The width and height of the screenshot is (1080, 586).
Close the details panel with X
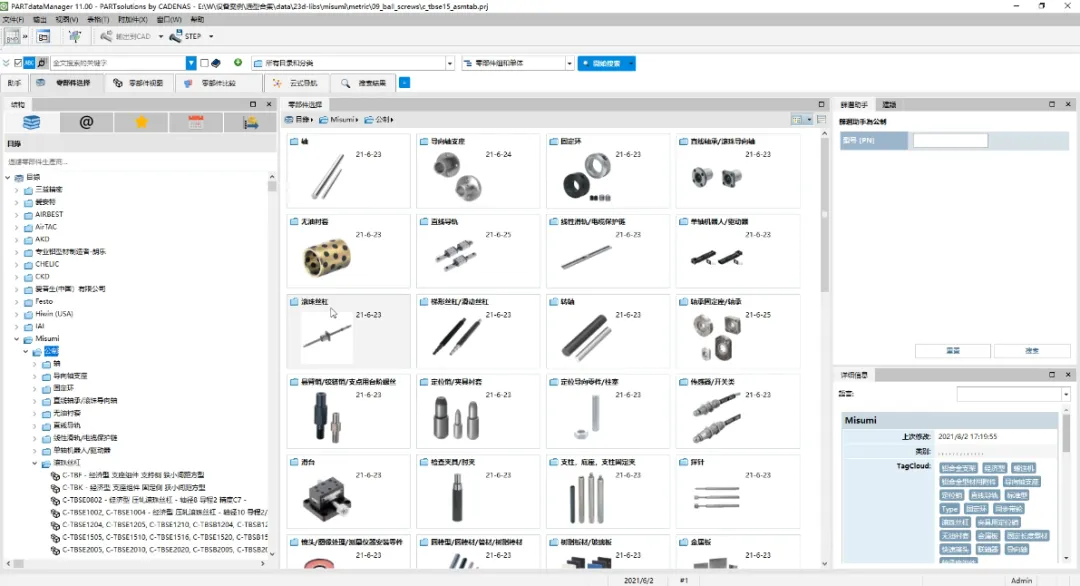tap(1068, 375)
